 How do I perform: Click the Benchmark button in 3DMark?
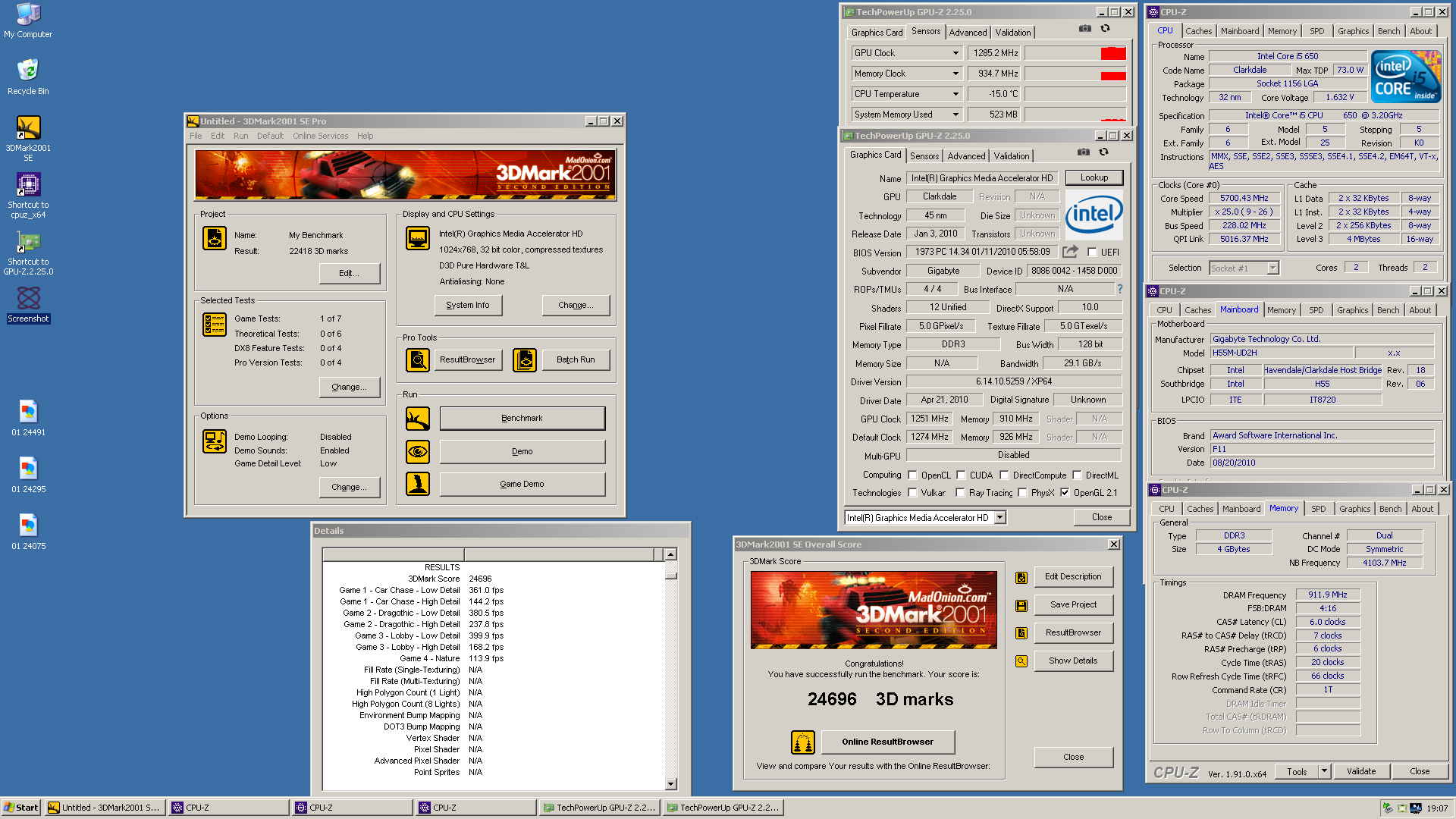point(522,419)
